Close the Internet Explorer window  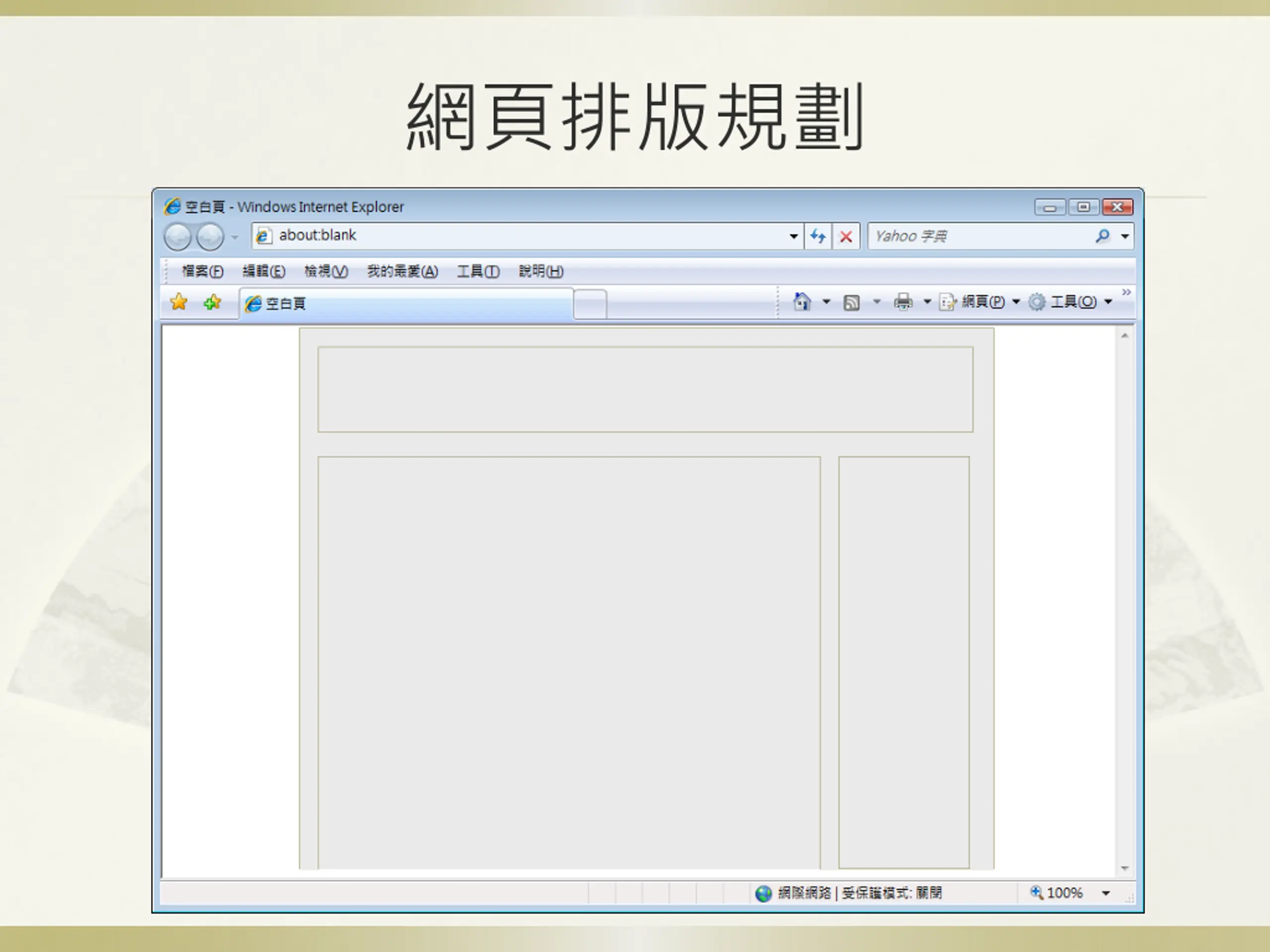tap(1117, 207)
